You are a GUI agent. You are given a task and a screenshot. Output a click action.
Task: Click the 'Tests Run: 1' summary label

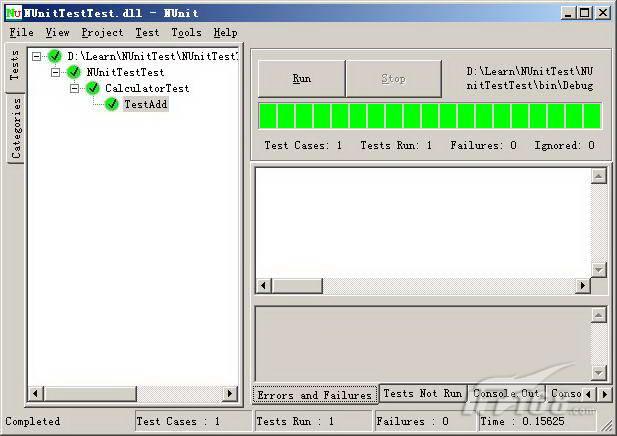tap(396, 145)
